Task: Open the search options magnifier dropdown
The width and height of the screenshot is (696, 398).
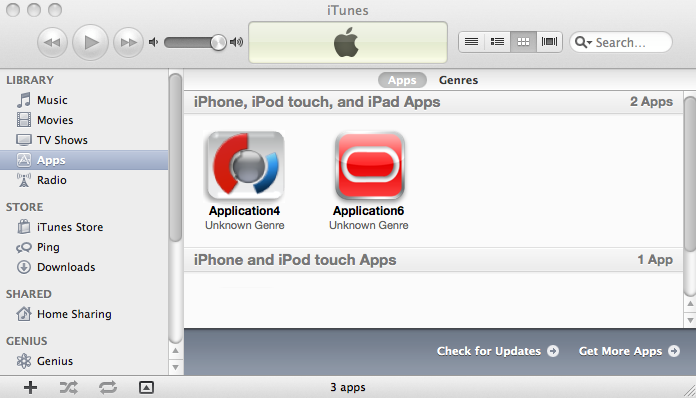Action: (583, 42)
